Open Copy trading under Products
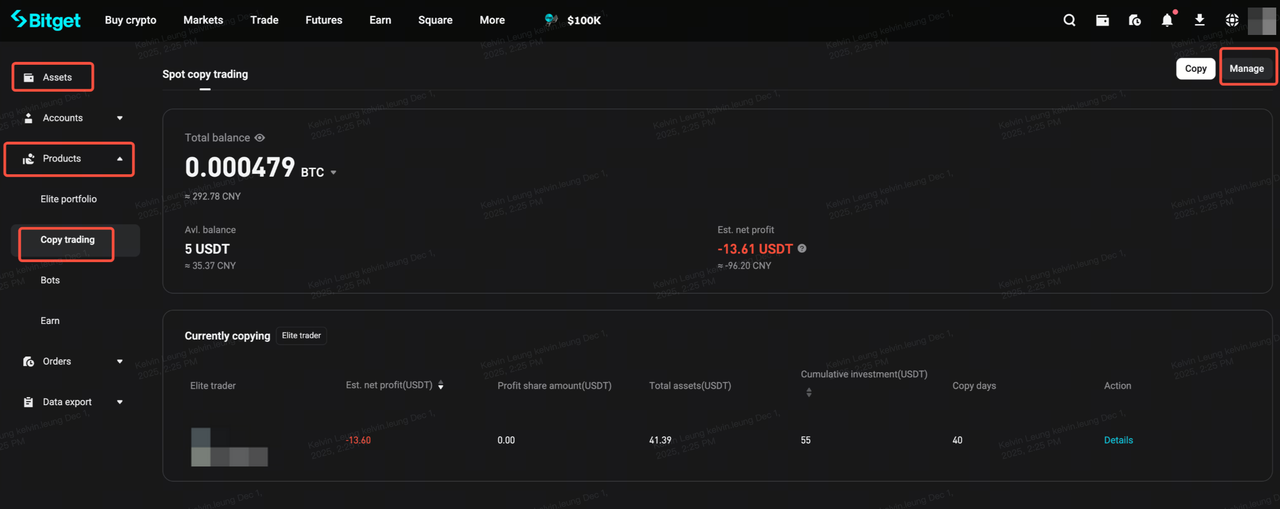 pos(67,240)
